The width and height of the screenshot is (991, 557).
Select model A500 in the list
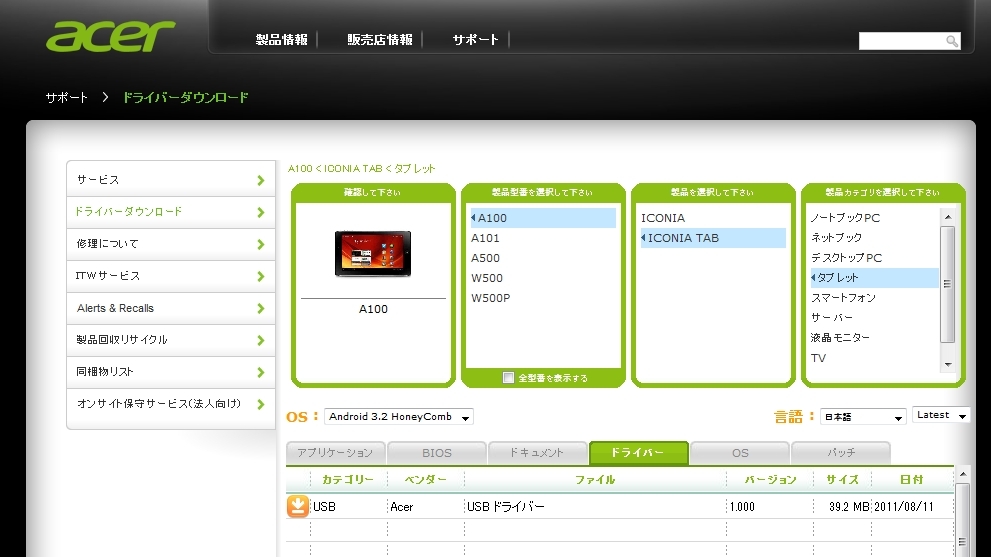[485, 259]
